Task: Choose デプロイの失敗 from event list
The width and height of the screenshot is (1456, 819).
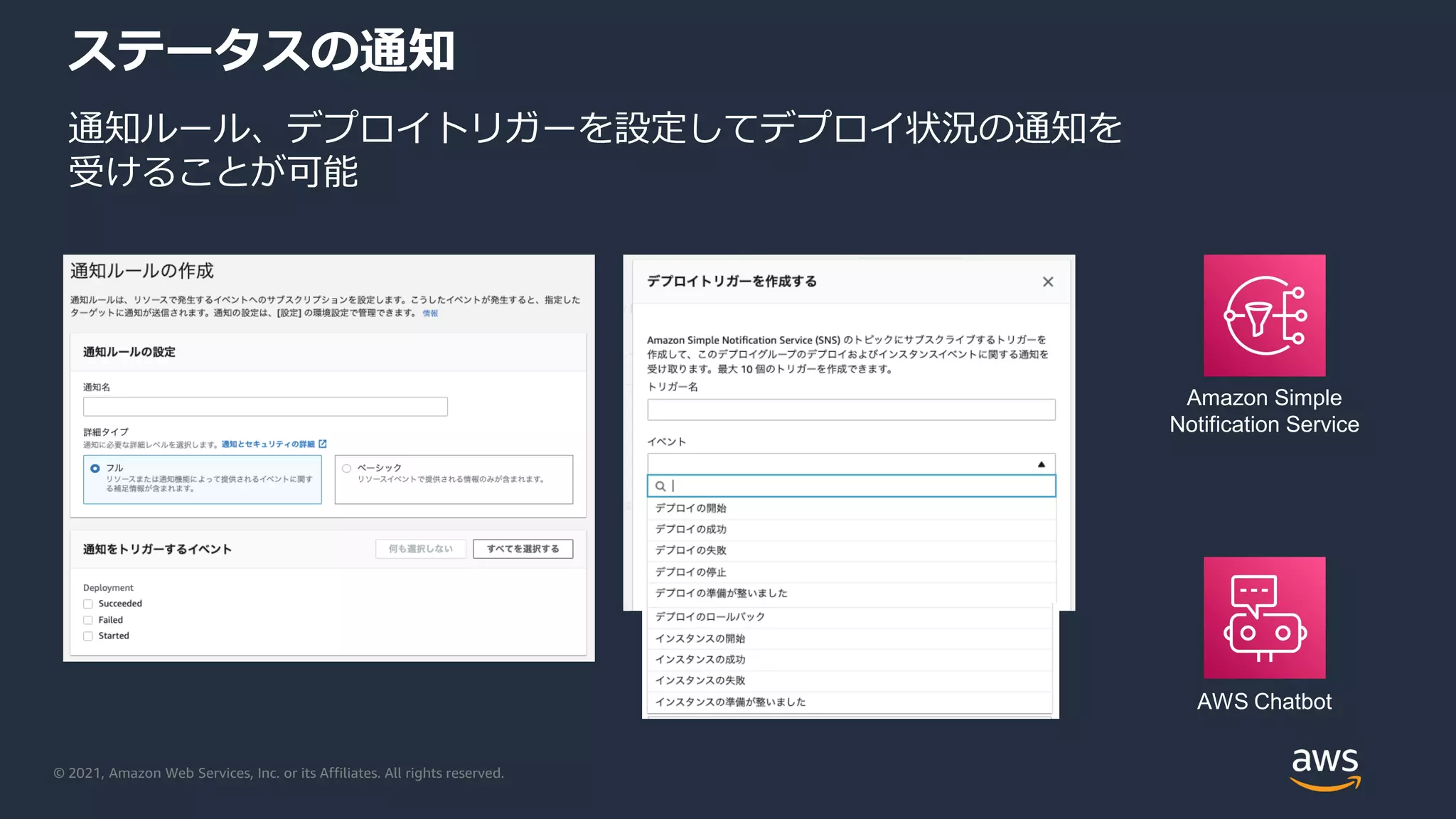Action: pos(851,550)
